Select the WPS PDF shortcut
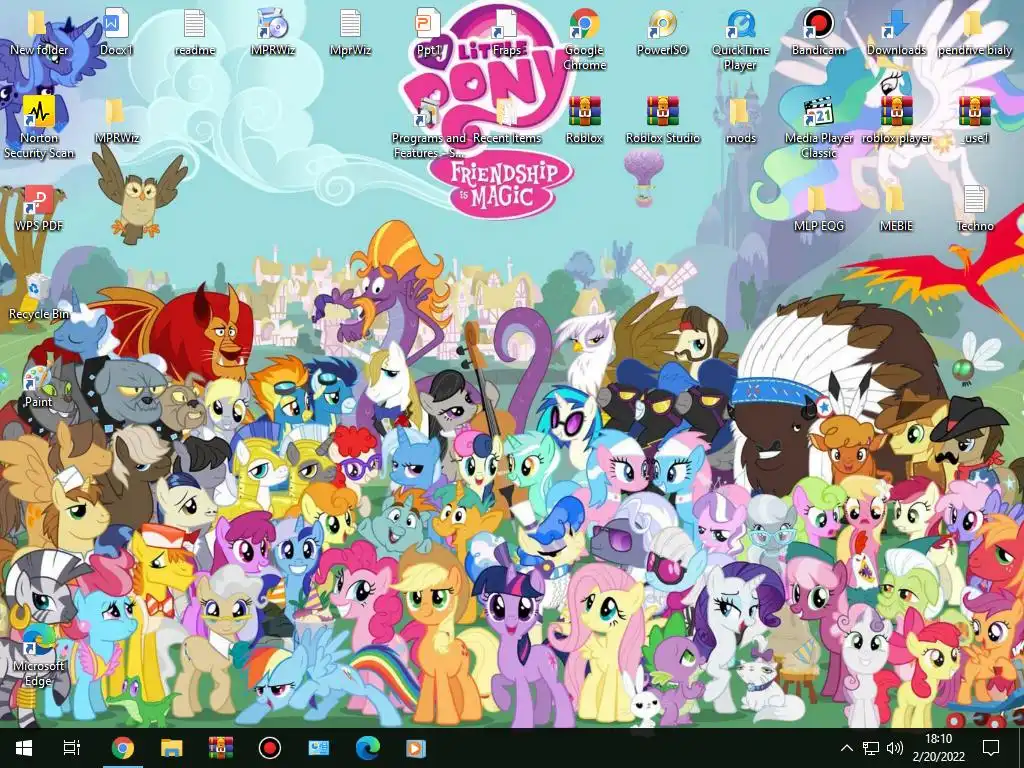 (39, 209)
